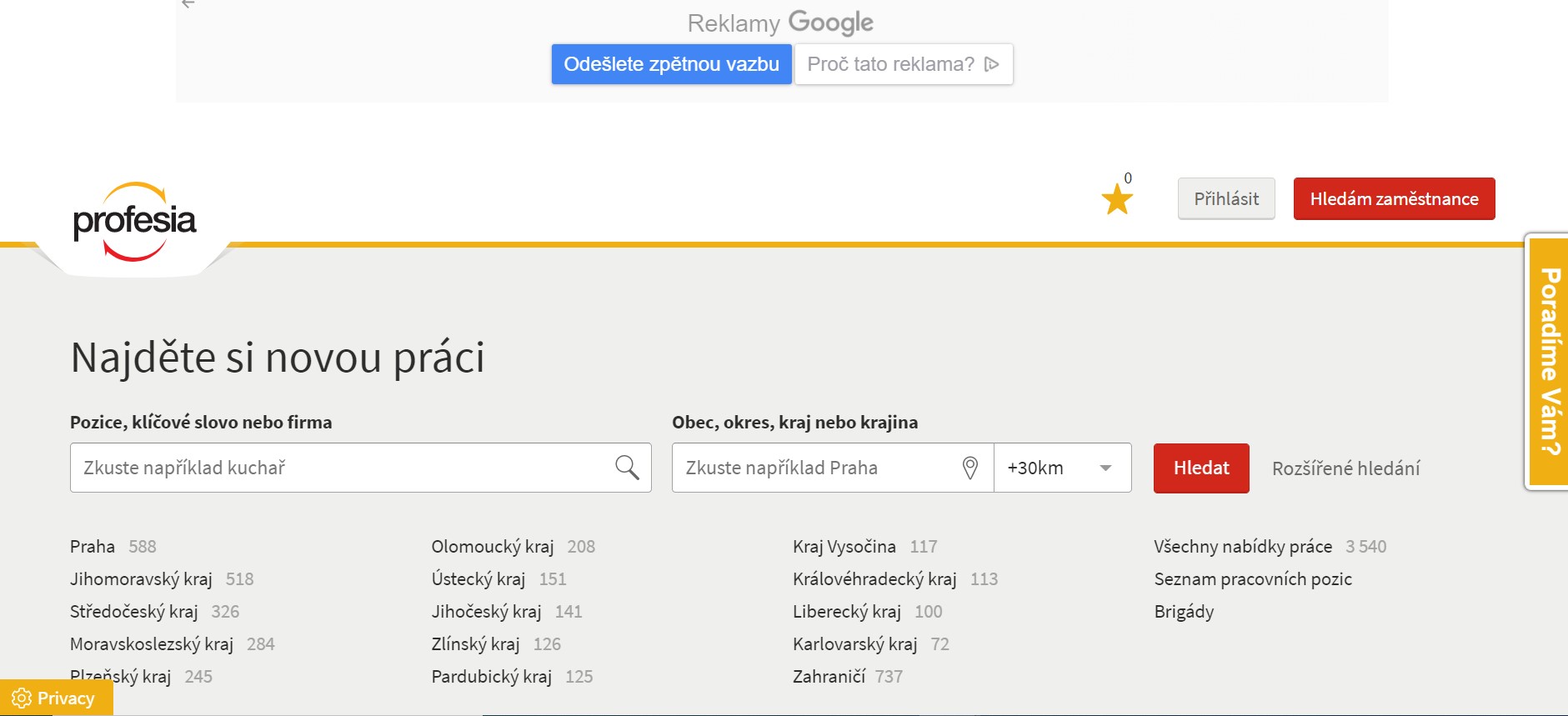Open Pardubický kraj listings

(x=491, y=677)
